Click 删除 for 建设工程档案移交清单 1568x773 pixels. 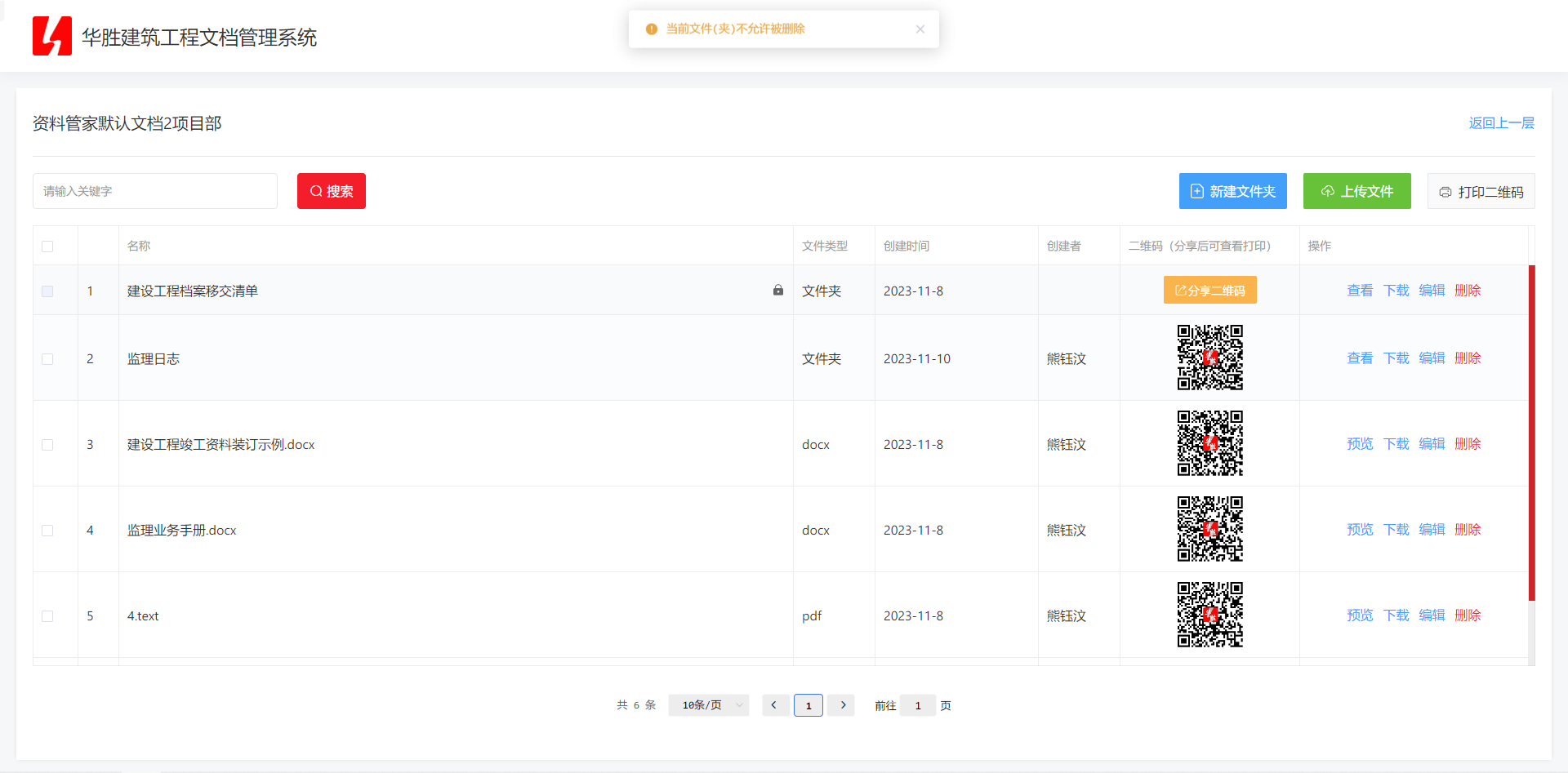coord(1468,290)
